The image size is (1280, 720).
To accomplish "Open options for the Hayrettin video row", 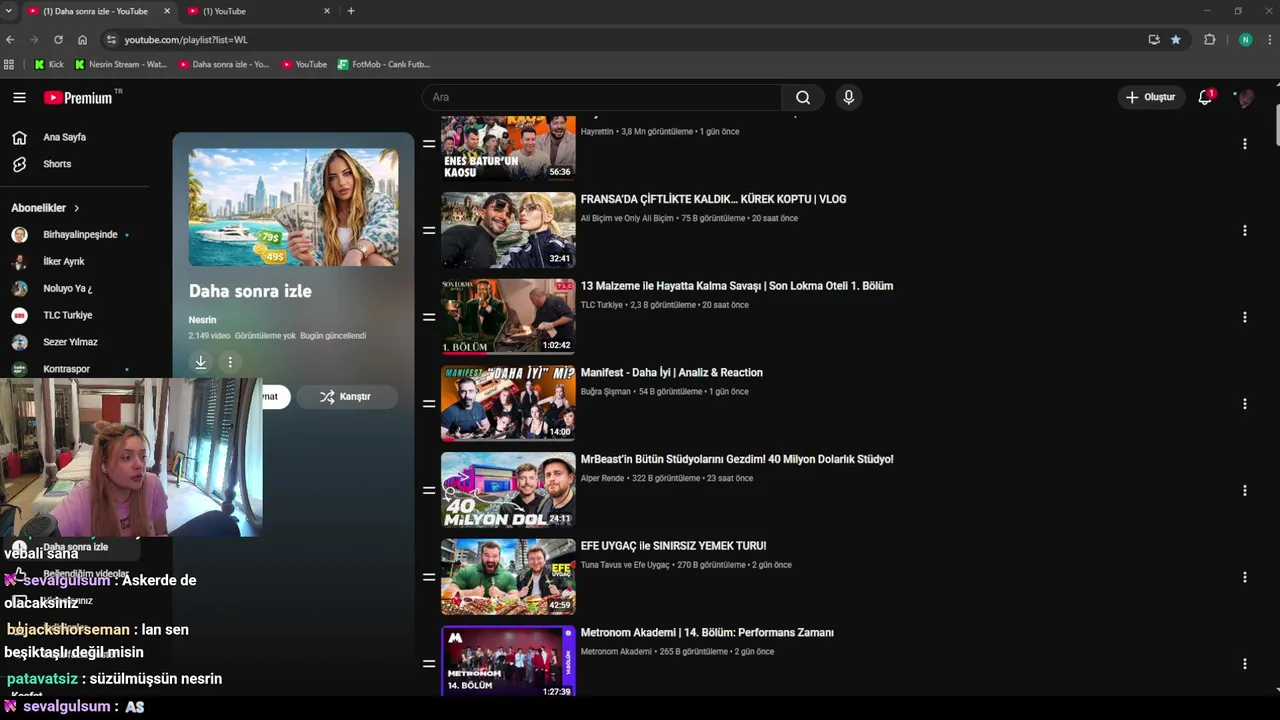I will click(1244, 143).
